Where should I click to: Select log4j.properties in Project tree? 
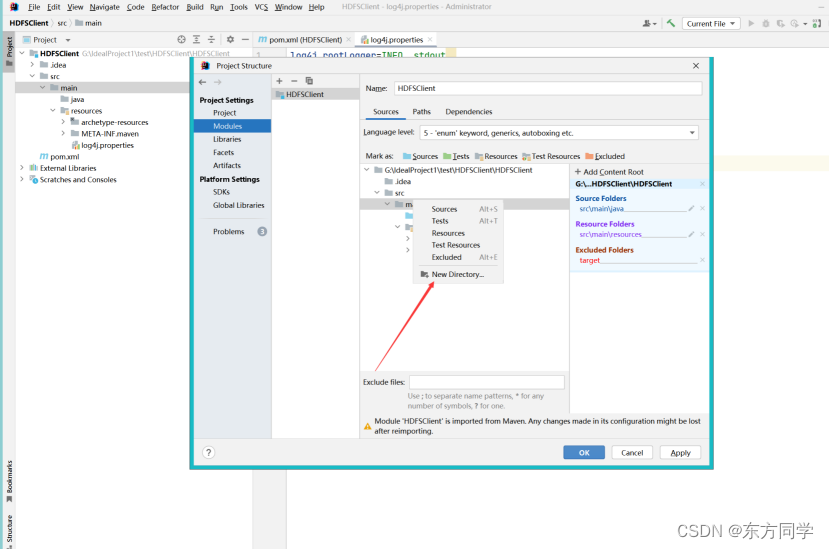pos(107,145)
